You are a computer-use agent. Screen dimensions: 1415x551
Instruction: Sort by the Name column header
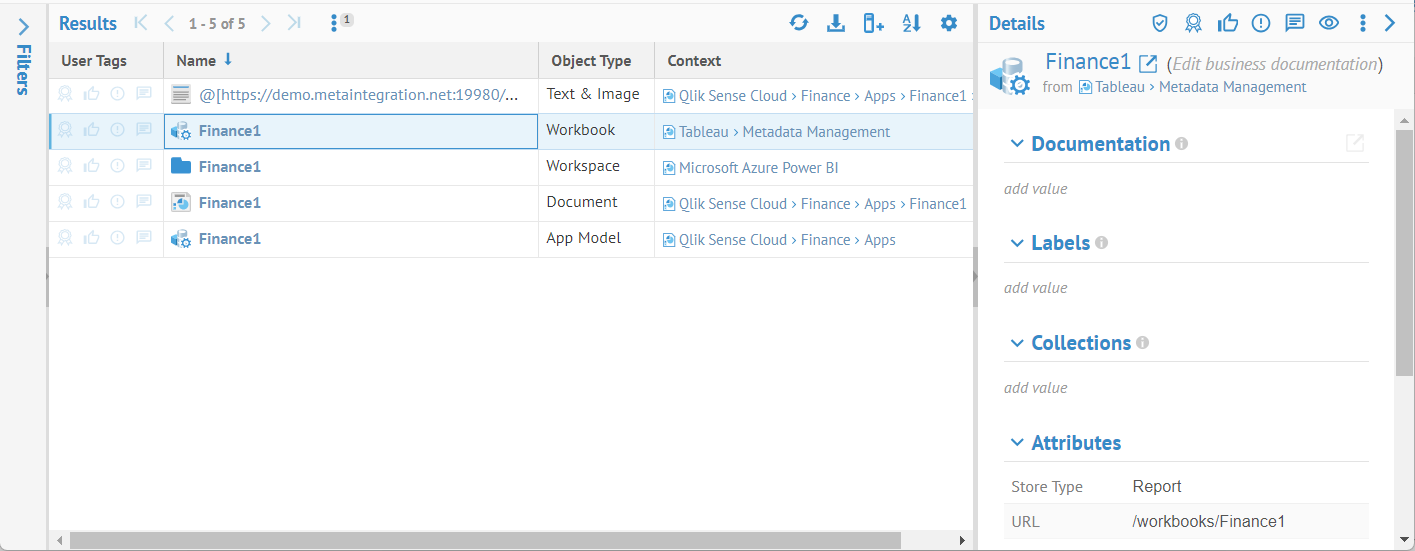[196, 61]
